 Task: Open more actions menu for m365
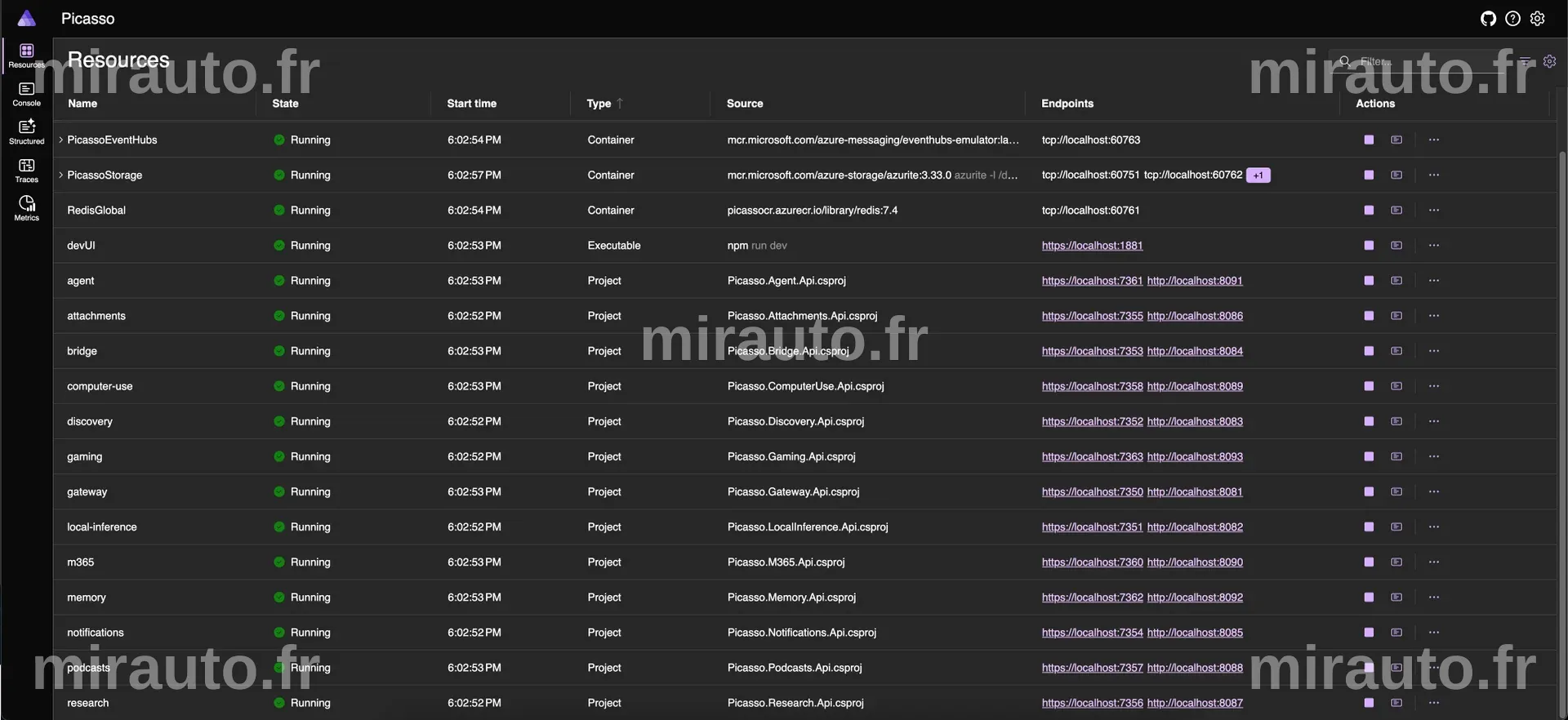coord(1434,562)
